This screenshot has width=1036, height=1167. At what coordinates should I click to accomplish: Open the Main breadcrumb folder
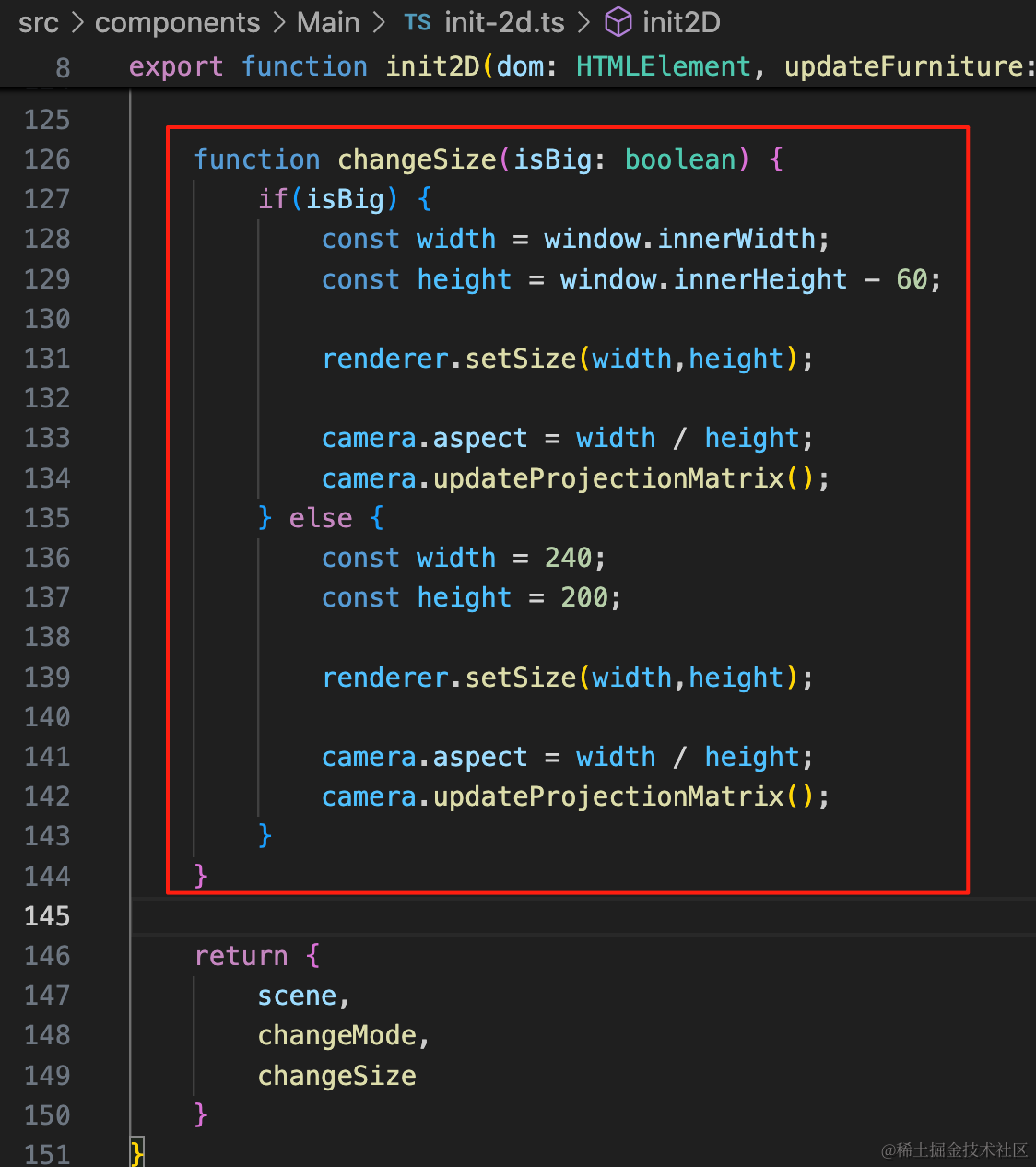pyautogui.click(x=328, y=22)
